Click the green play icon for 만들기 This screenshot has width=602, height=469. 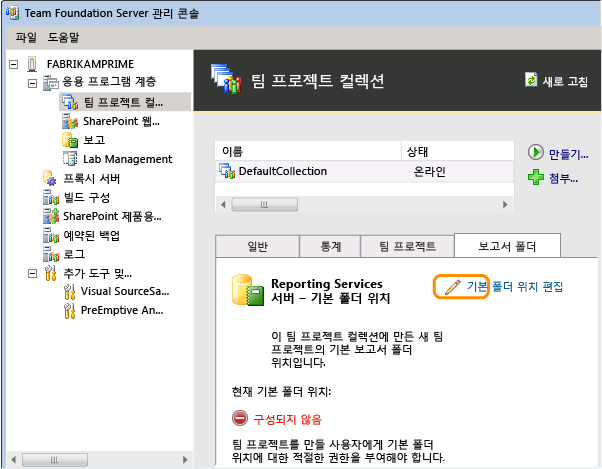click(536, 152)
